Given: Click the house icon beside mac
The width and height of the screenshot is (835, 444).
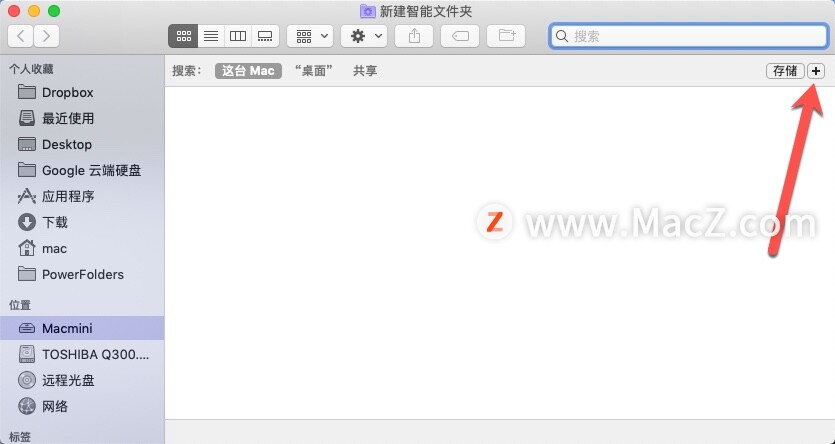Looking at the screenshot, I should (x=27, y=248).
